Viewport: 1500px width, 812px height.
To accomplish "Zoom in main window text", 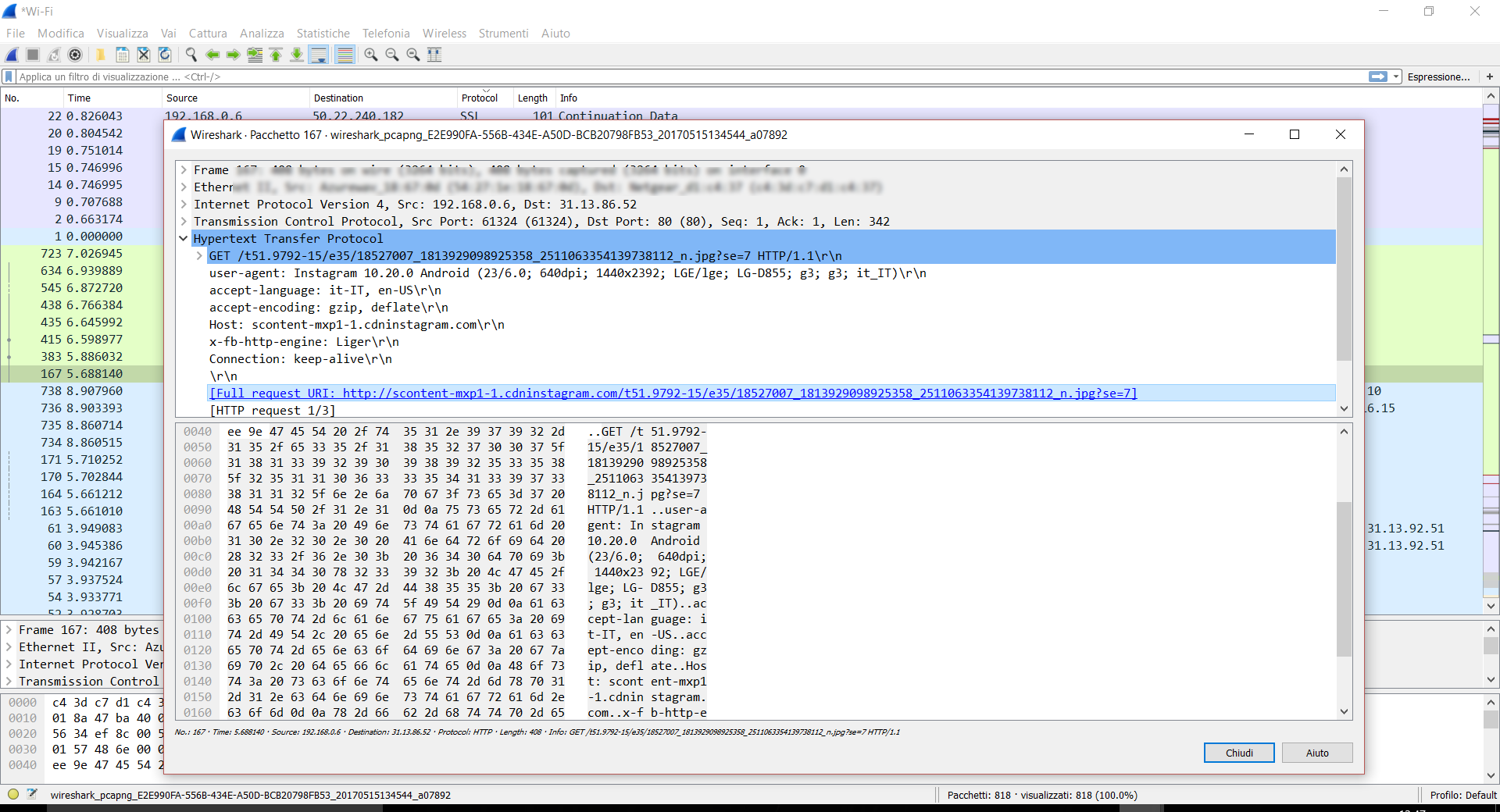I will click(371, 55).
